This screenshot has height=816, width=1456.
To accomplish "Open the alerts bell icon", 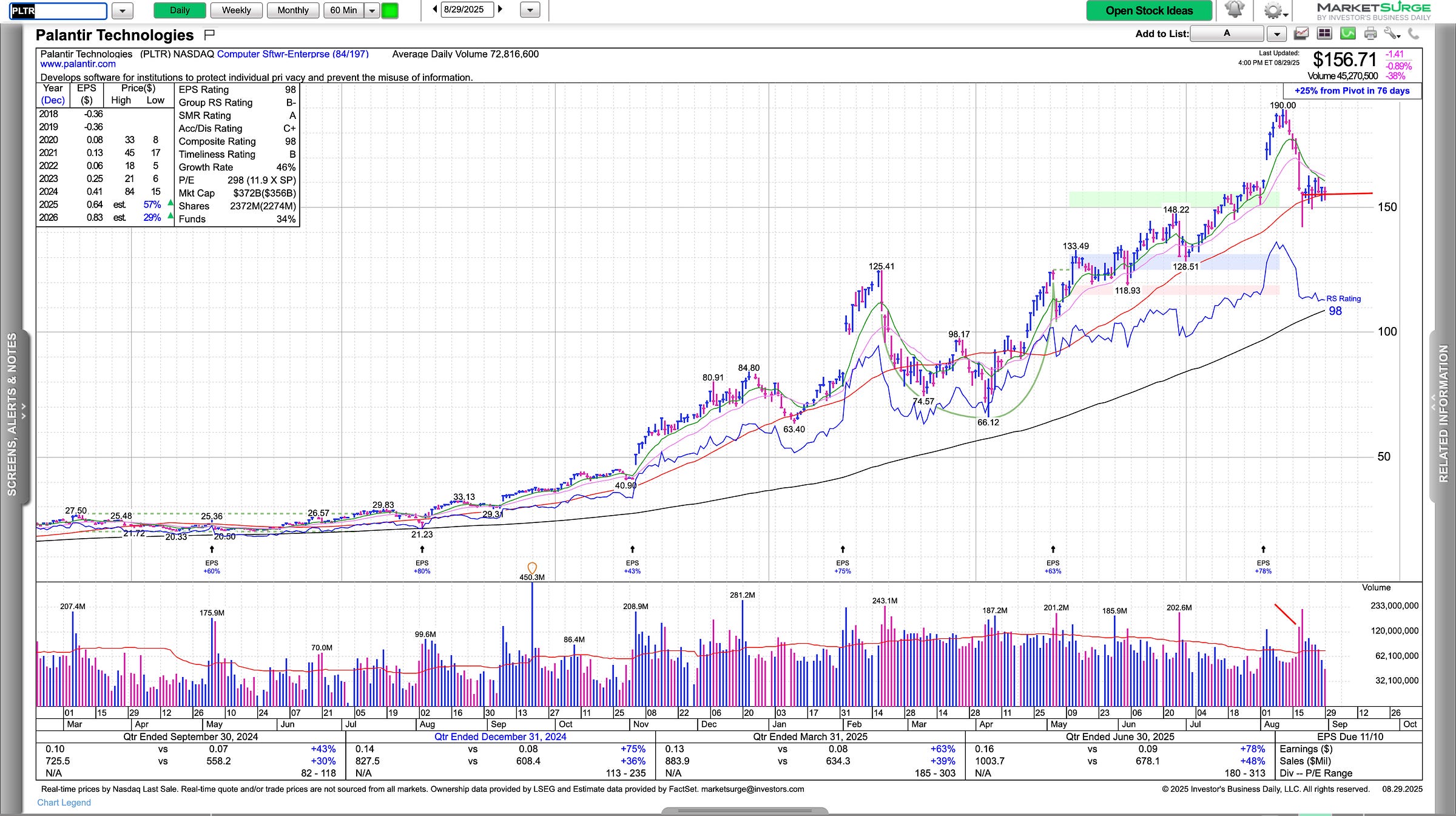I will pyautogui.click(x=1234, y=10).
